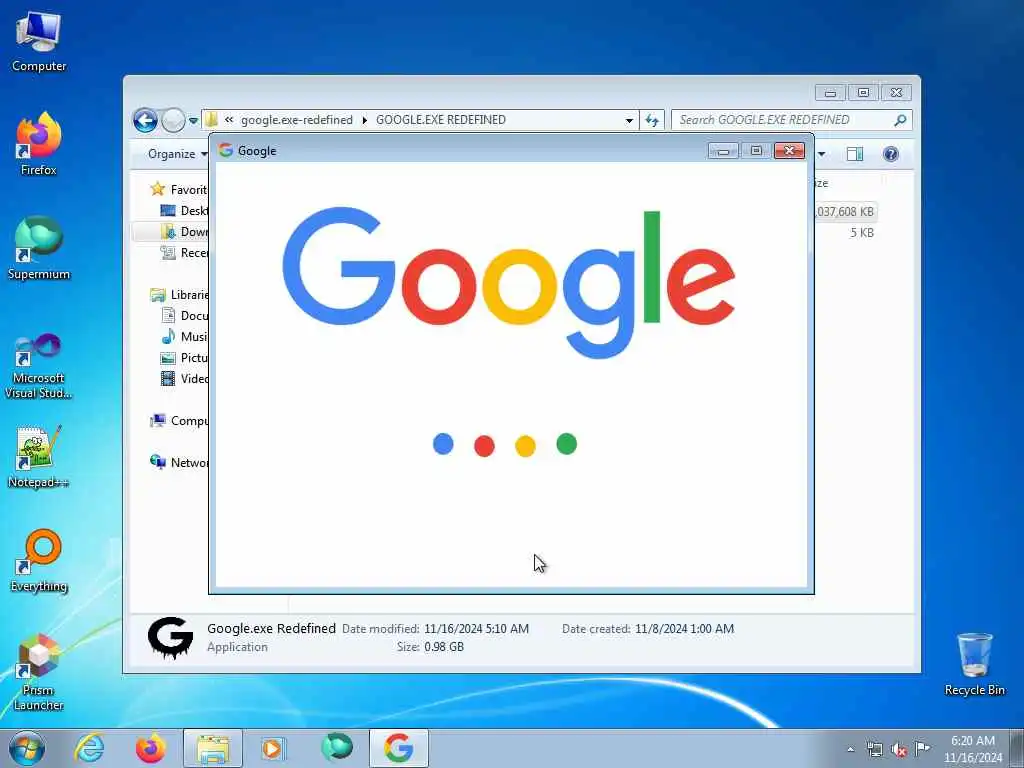The height and width of the screenshot is (768, 1024).
Task: Select Computer in the navigation pane
Action: 178,421
